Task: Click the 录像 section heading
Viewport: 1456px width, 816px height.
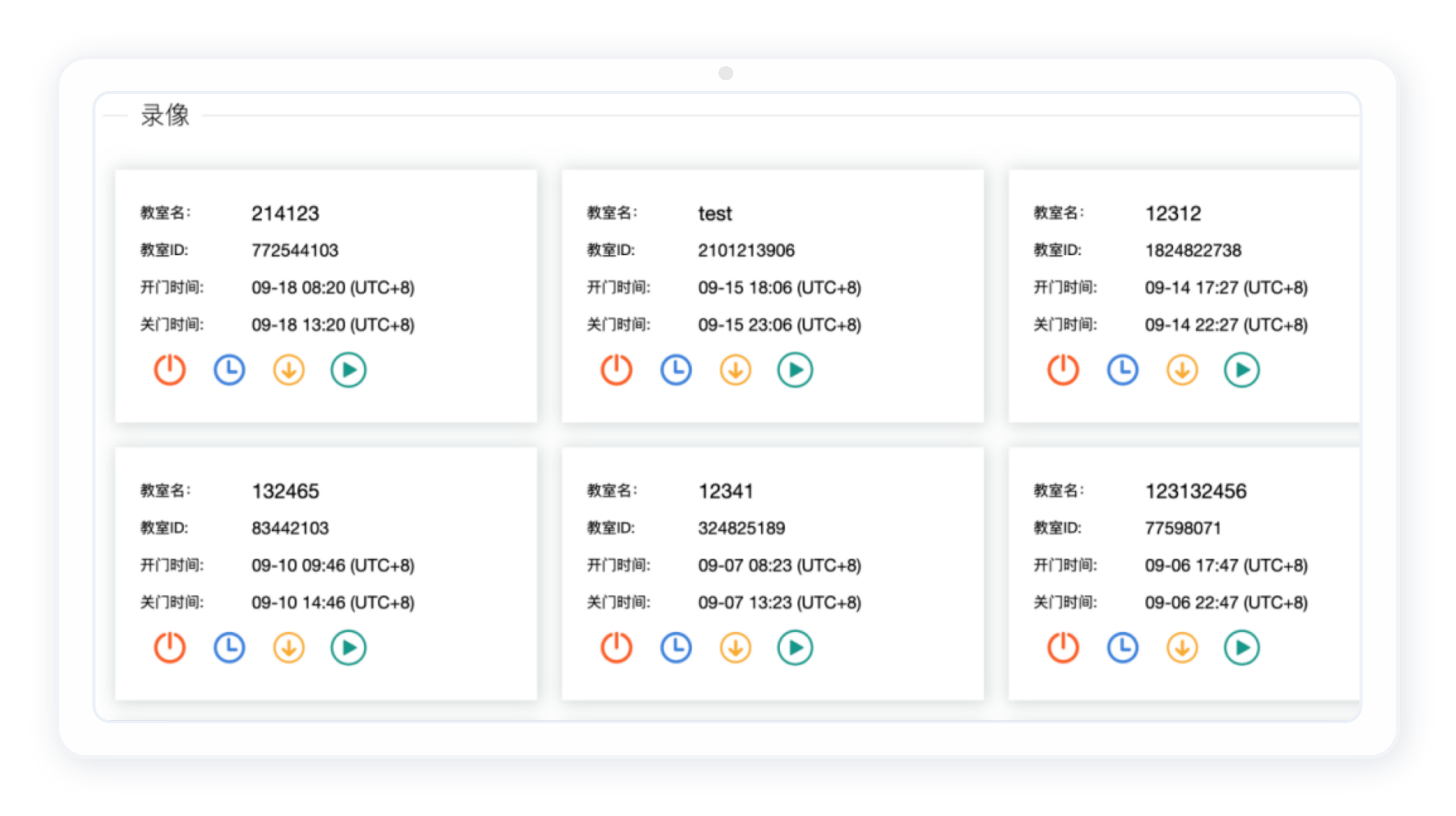Action: point(165,115)
